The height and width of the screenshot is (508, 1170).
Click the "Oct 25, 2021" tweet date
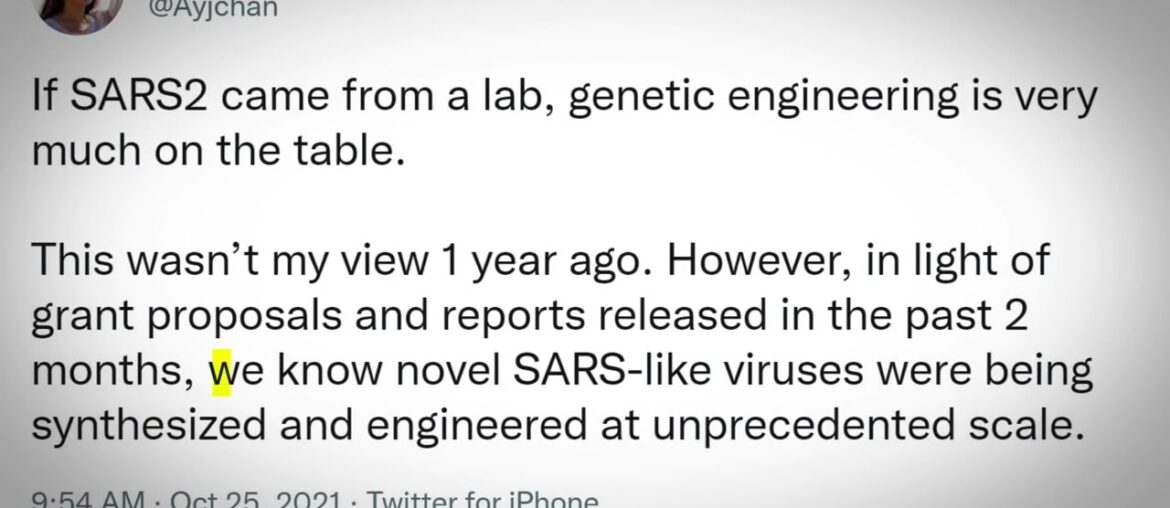coord(235,498)
